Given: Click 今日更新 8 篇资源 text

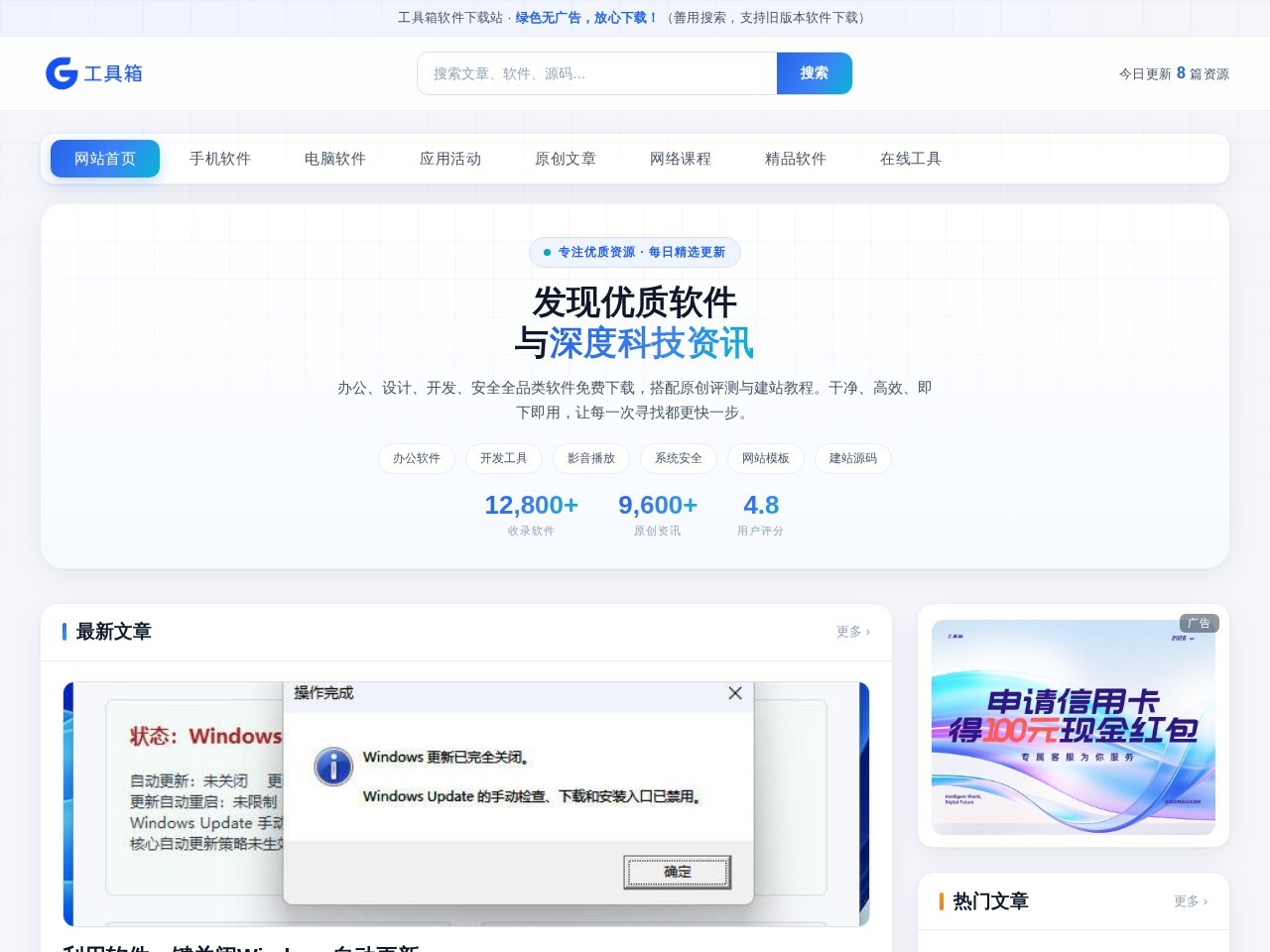Looking at the screenshot, I should [1174, 73].
